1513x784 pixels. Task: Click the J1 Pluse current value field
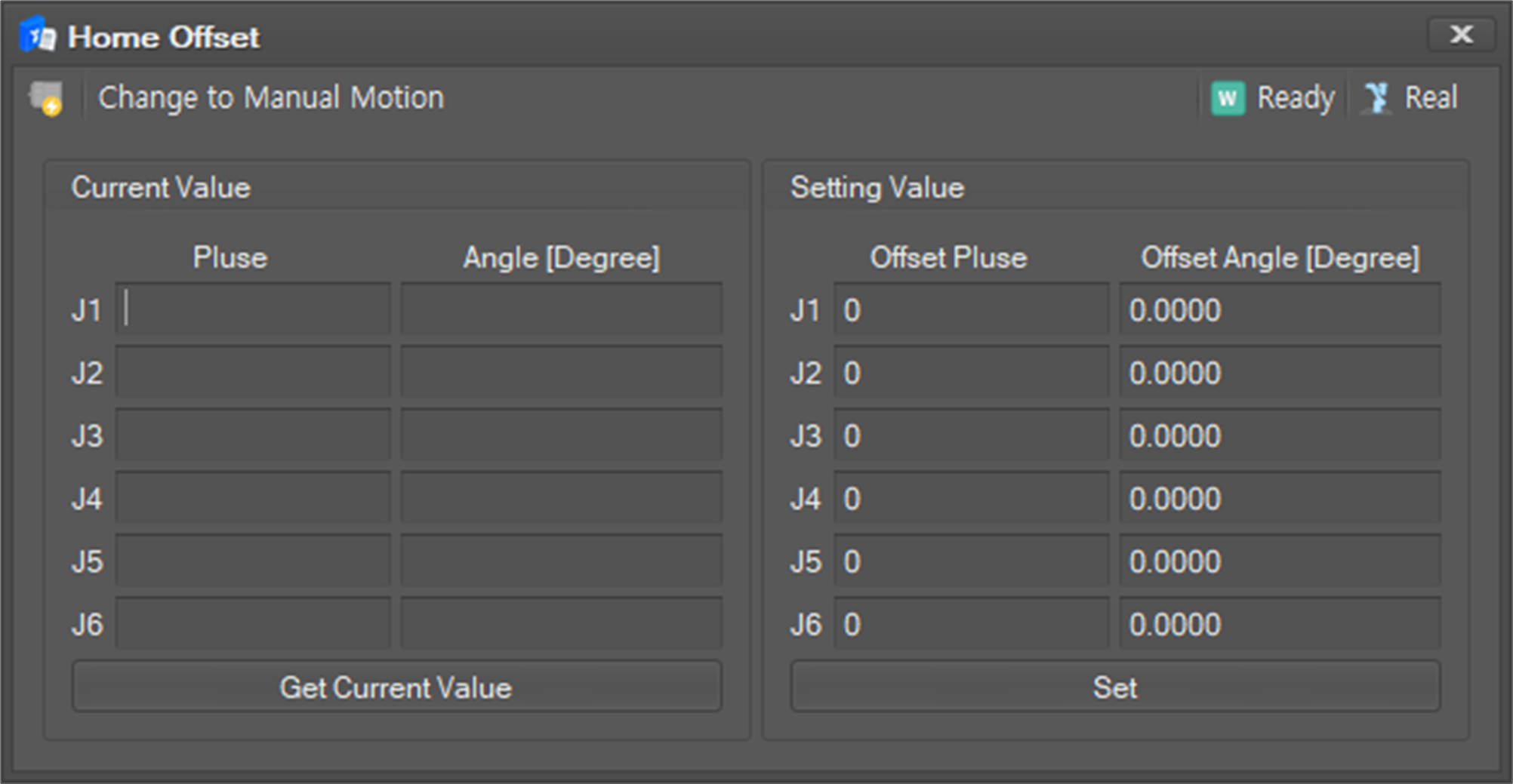click(x=253, y=309)
